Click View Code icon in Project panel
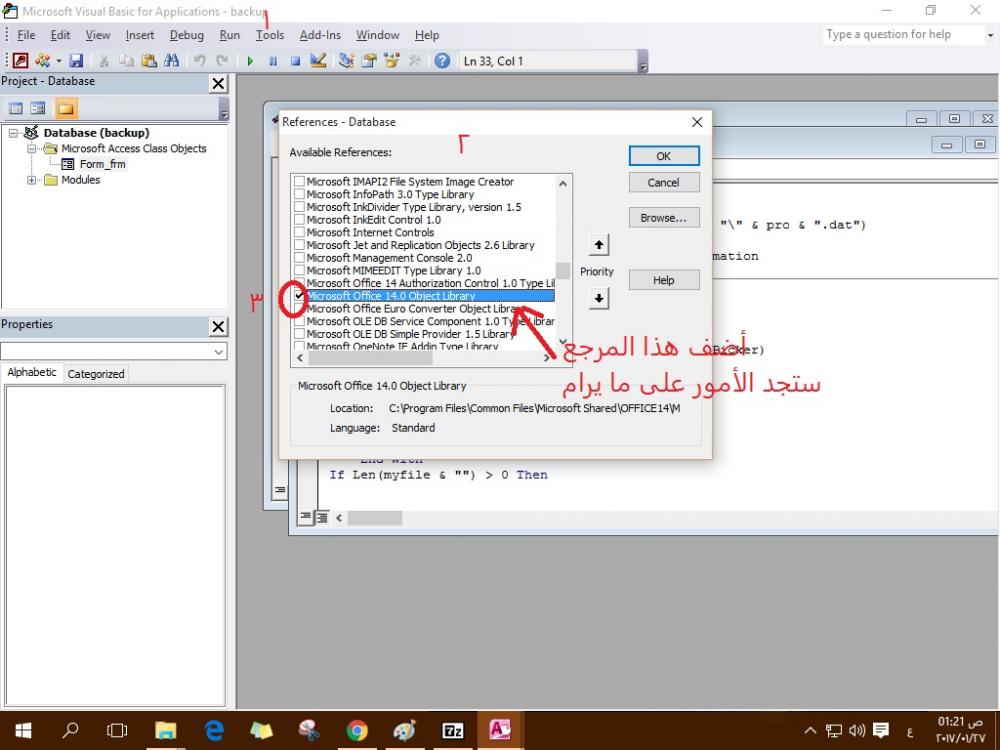Viewport: 1000px width, 750px height. (16, 108)
